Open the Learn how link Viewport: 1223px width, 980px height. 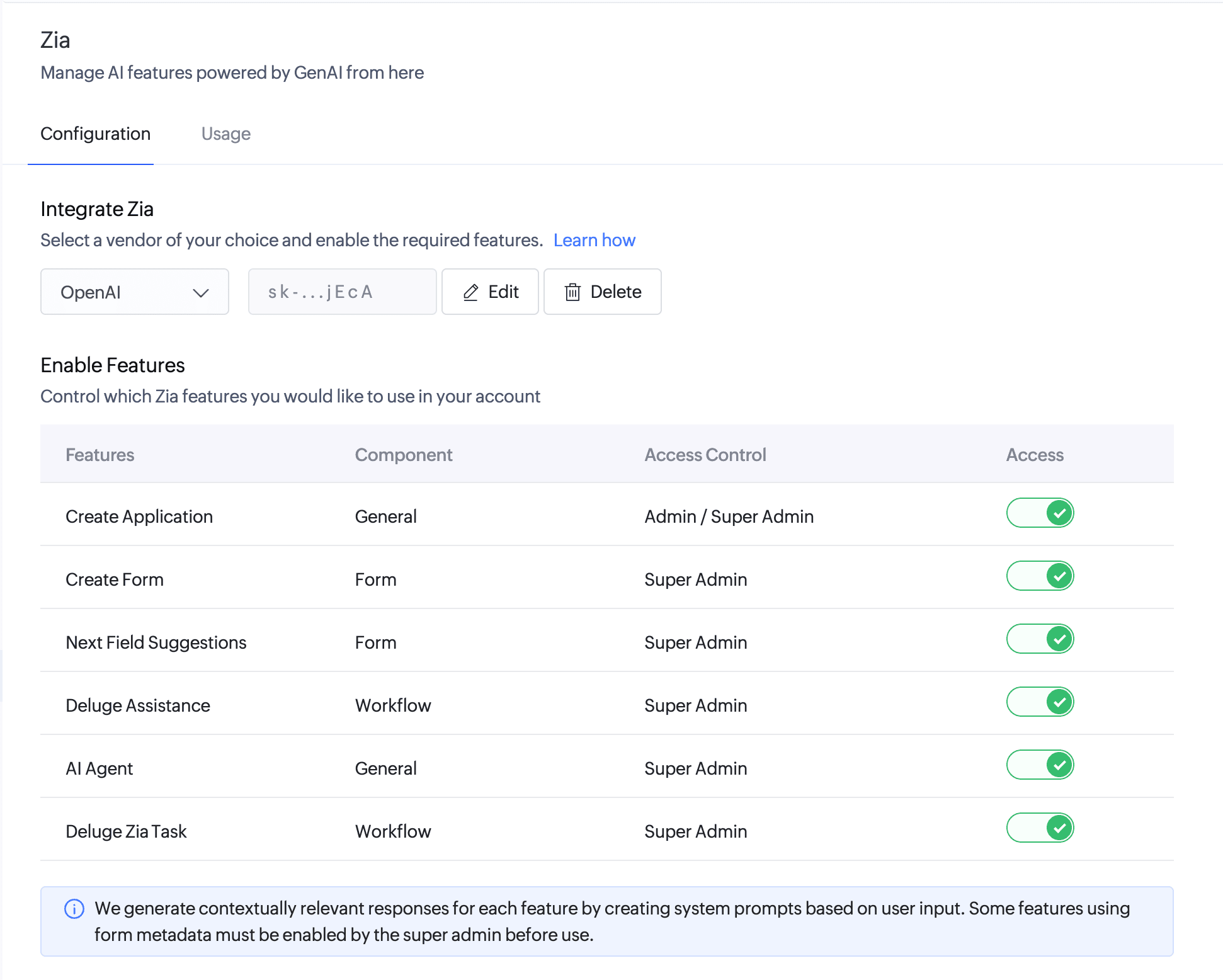pos(594,240)
